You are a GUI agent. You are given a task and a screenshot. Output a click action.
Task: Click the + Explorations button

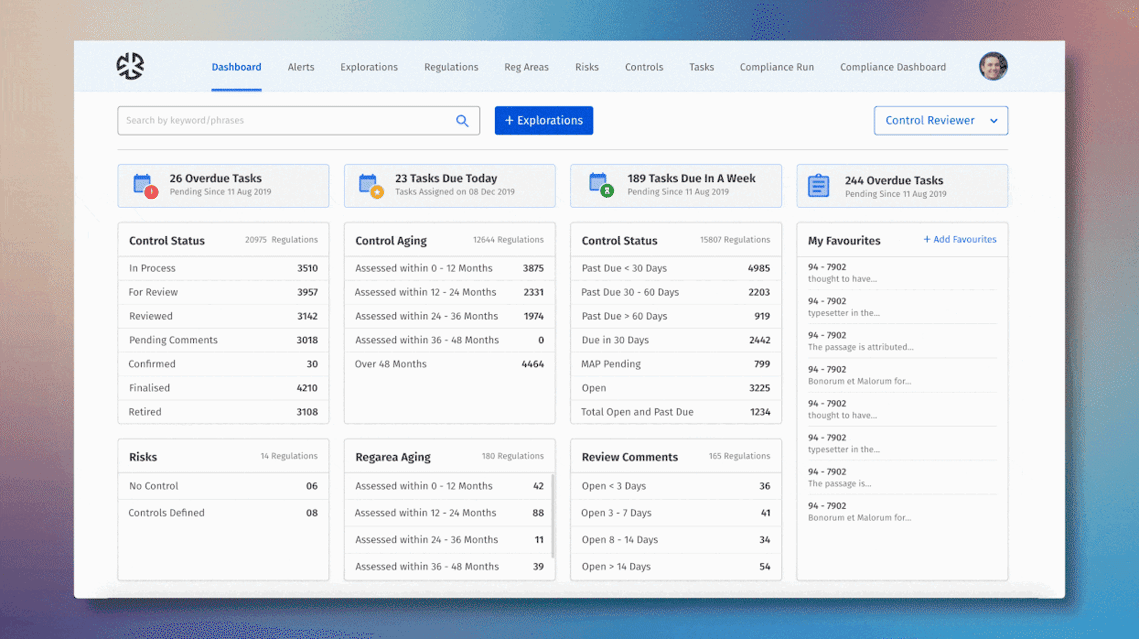543,121
